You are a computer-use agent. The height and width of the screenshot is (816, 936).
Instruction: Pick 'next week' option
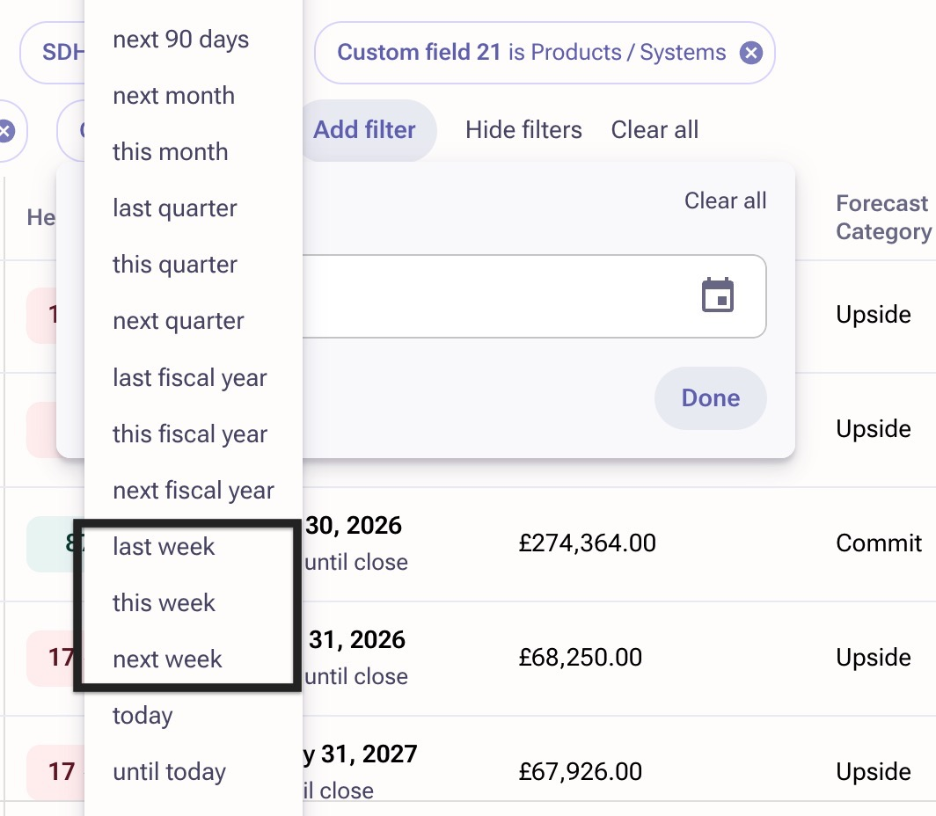click(167, 659)
